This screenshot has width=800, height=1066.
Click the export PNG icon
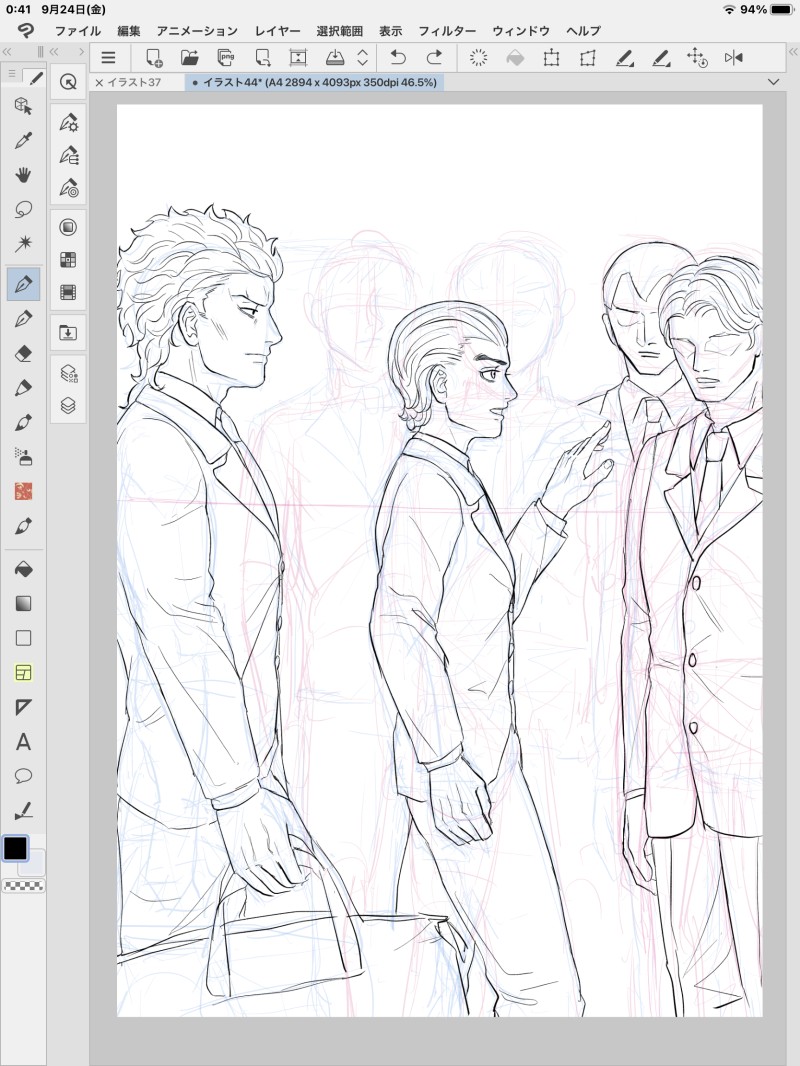226,58
